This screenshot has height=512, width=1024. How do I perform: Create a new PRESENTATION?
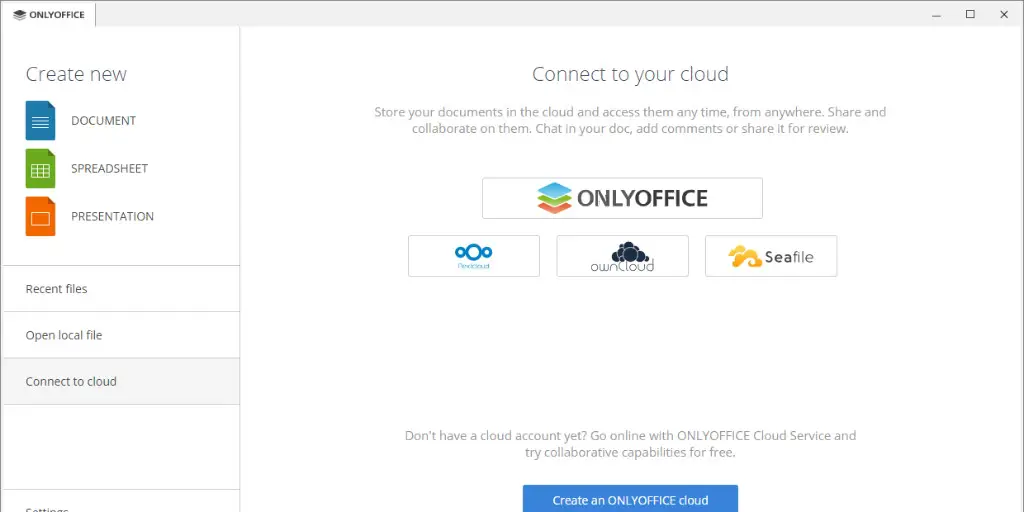pos(112,216)
